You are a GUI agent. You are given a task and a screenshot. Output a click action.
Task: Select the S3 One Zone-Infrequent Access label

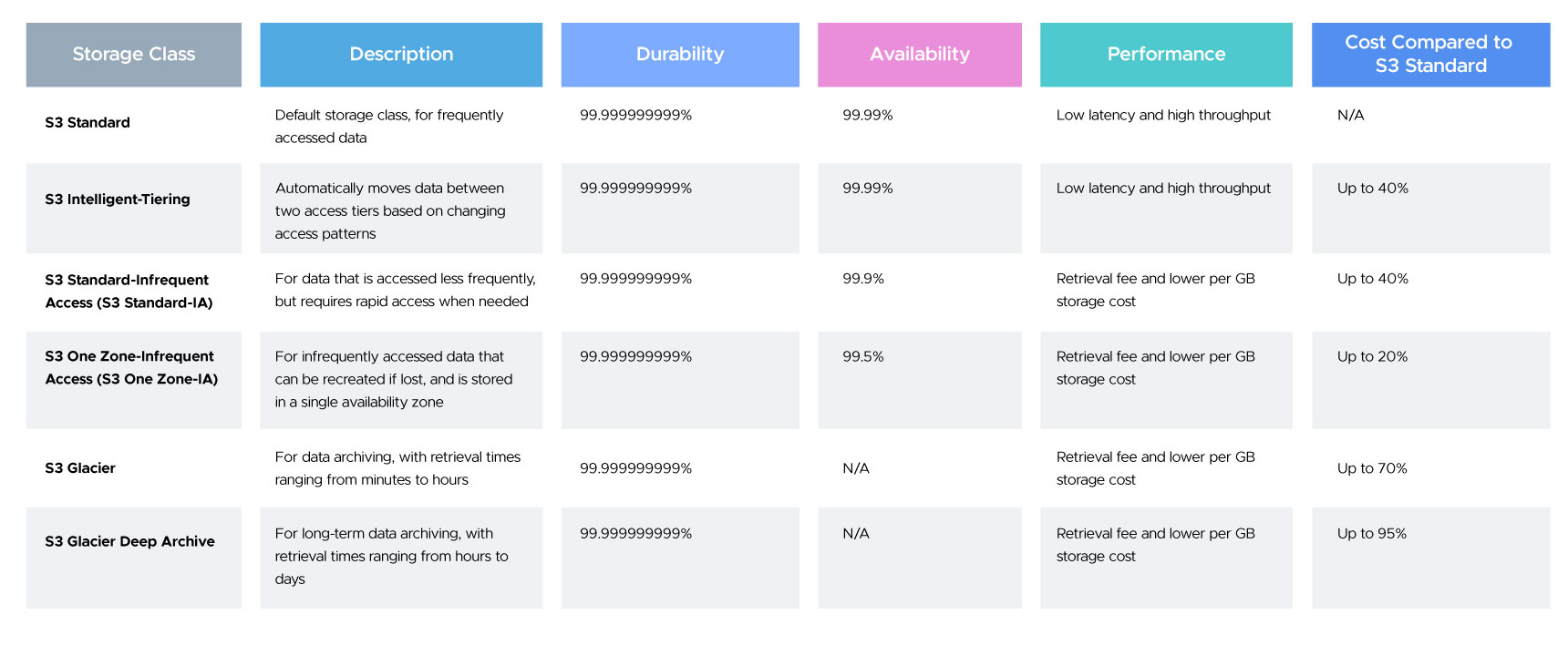click(131, 368)
